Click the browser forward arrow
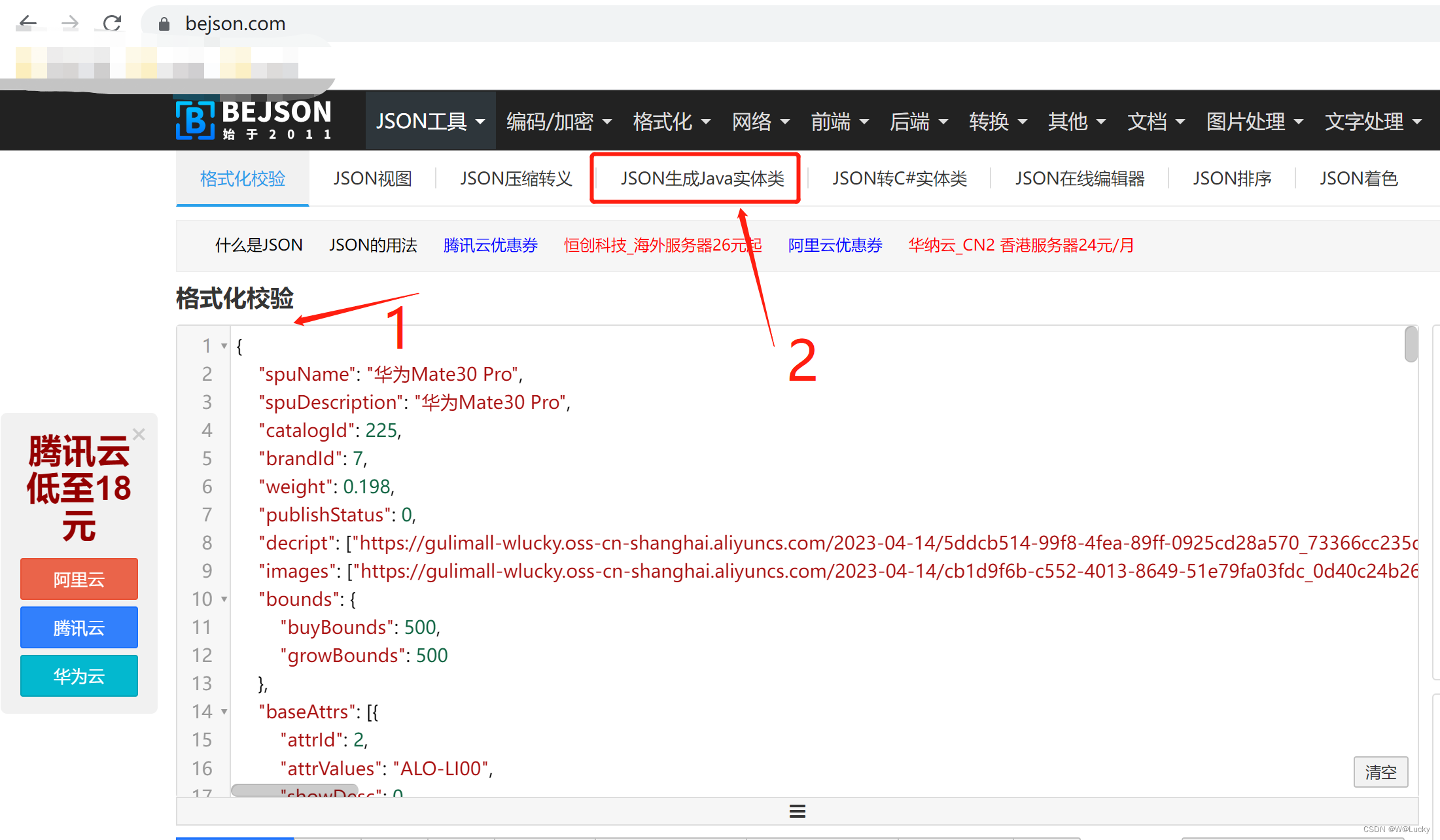Image resolution: width=1440 pixels, height=840 pixels. 70,24
